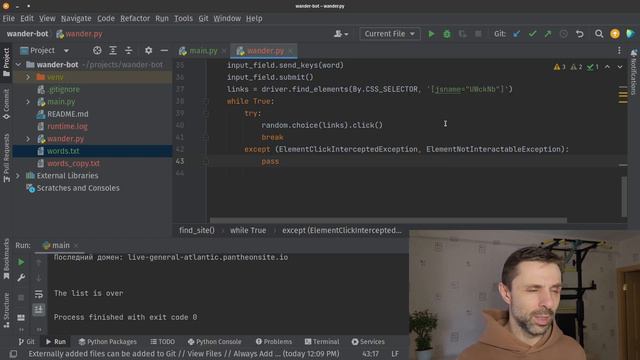Click the Stop process toolbar icon
640x360 pixels.
pyautogui.click(x=478, y=34)
